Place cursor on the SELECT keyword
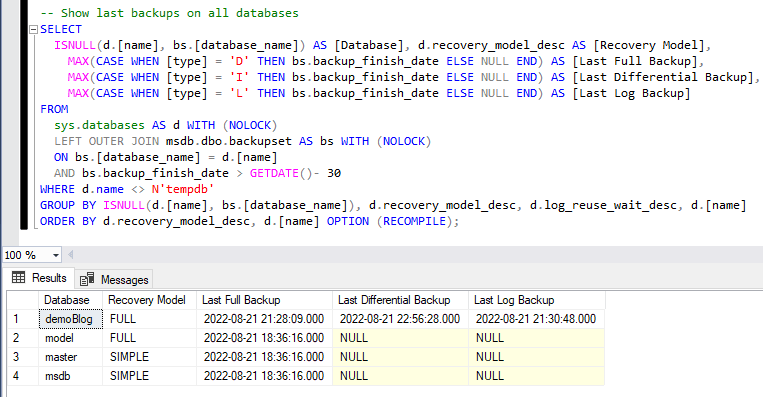 (61, 29)
